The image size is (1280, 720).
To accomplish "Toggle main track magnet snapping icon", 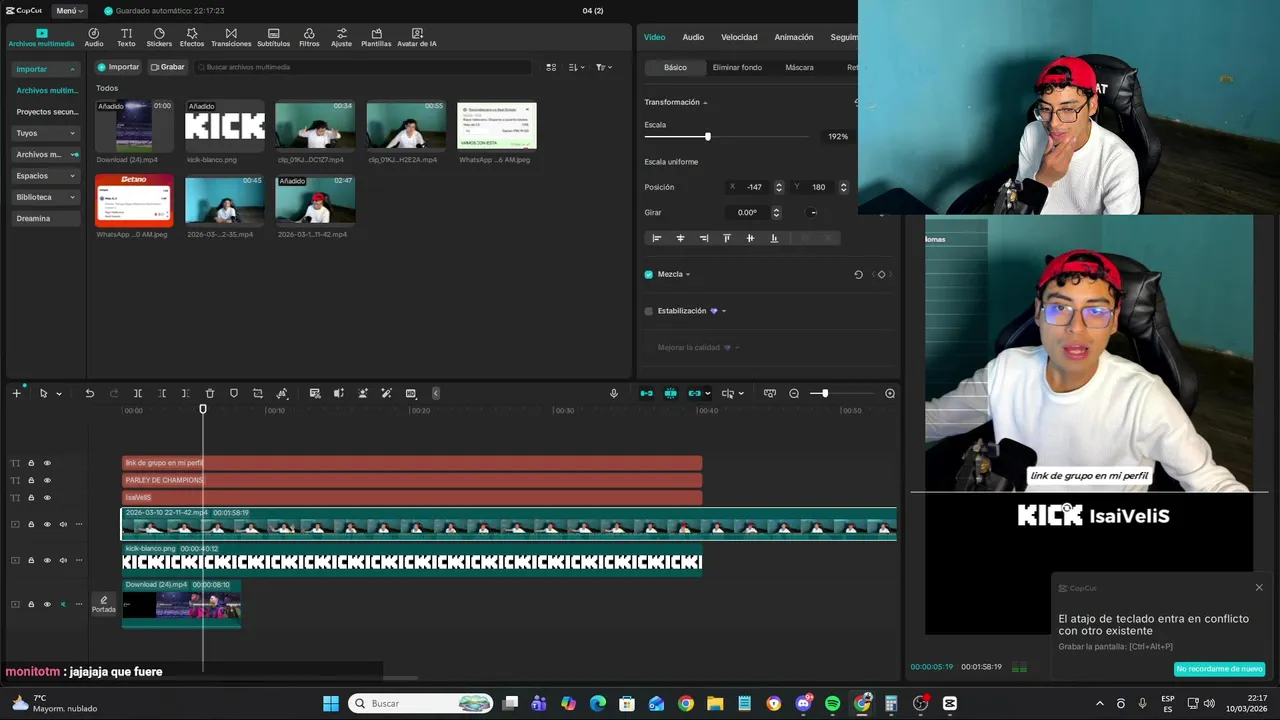I will tap(646, 393).
